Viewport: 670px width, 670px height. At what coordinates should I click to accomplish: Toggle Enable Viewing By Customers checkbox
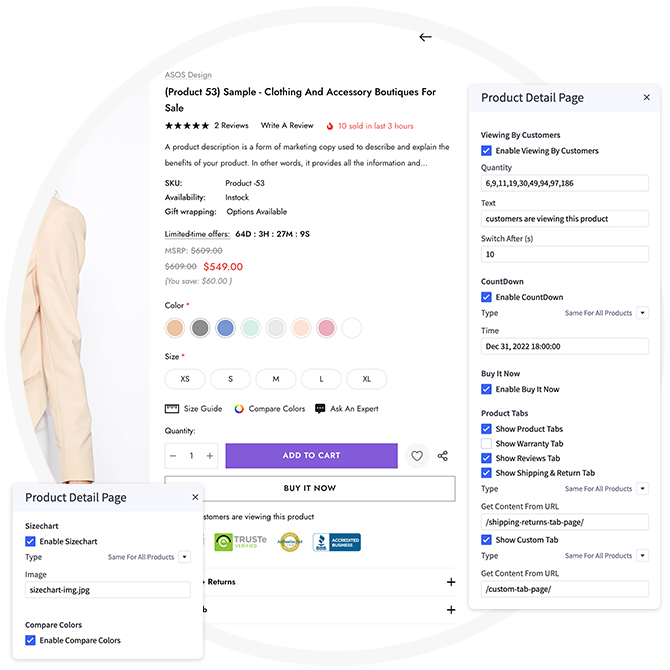[487, 151]
